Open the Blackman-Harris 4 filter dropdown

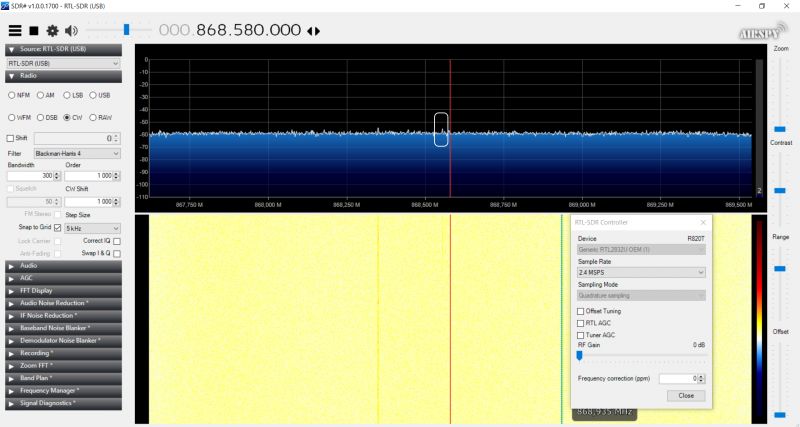tap(77, 154)
